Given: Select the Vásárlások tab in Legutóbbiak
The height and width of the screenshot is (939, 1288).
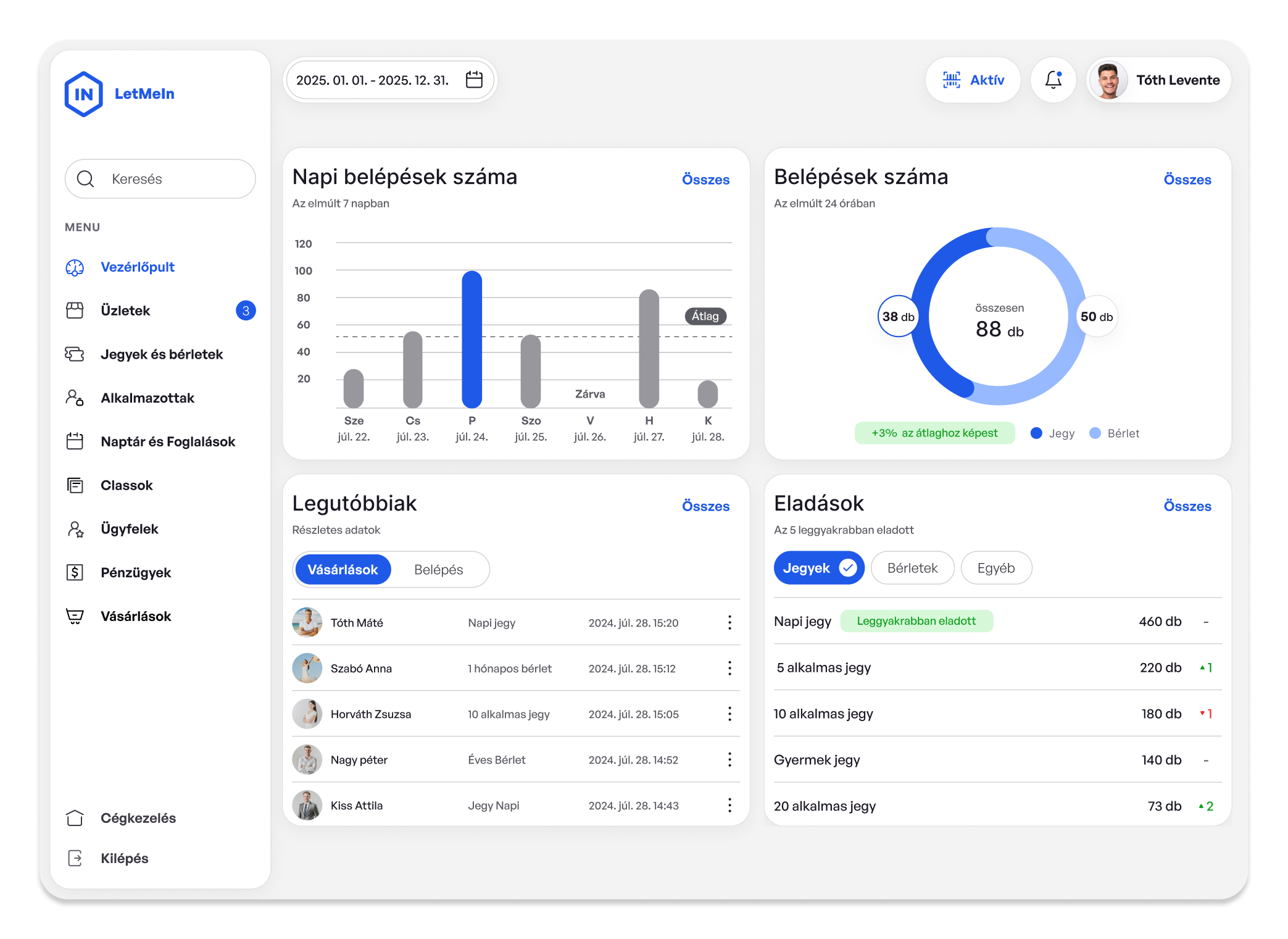Looking at the screenshot, I should [343, 569].
